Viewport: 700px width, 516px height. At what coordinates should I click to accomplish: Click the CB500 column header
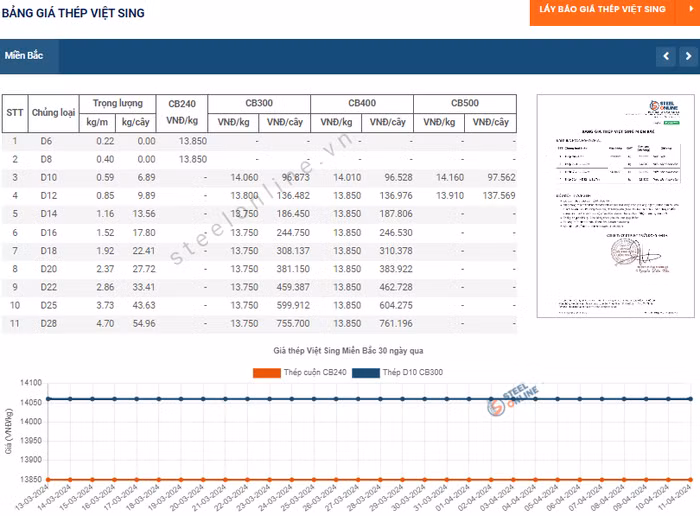coord(464,103)
